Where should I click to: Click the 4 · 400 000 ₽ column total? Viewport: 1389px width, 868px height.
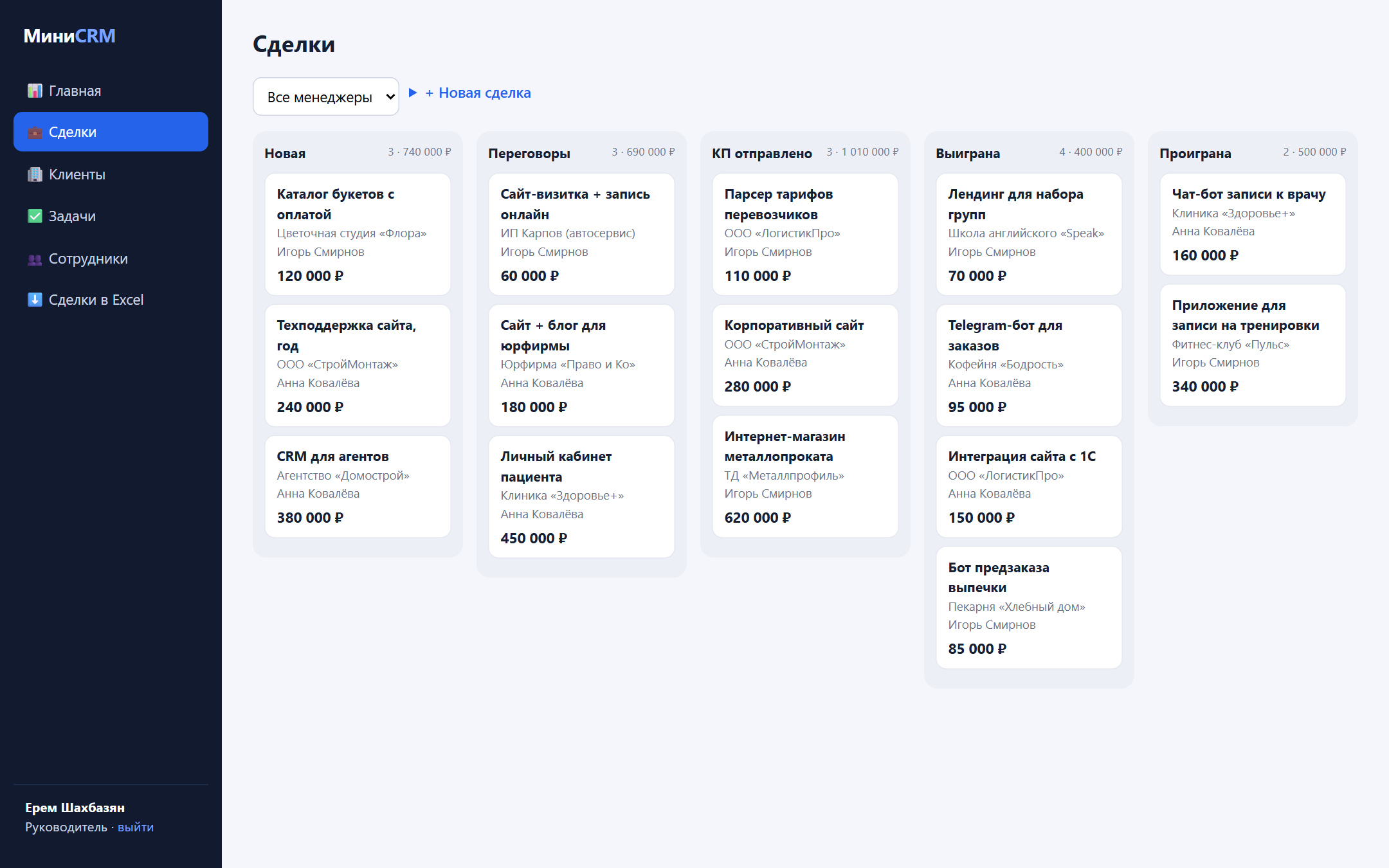point(1091,152)
